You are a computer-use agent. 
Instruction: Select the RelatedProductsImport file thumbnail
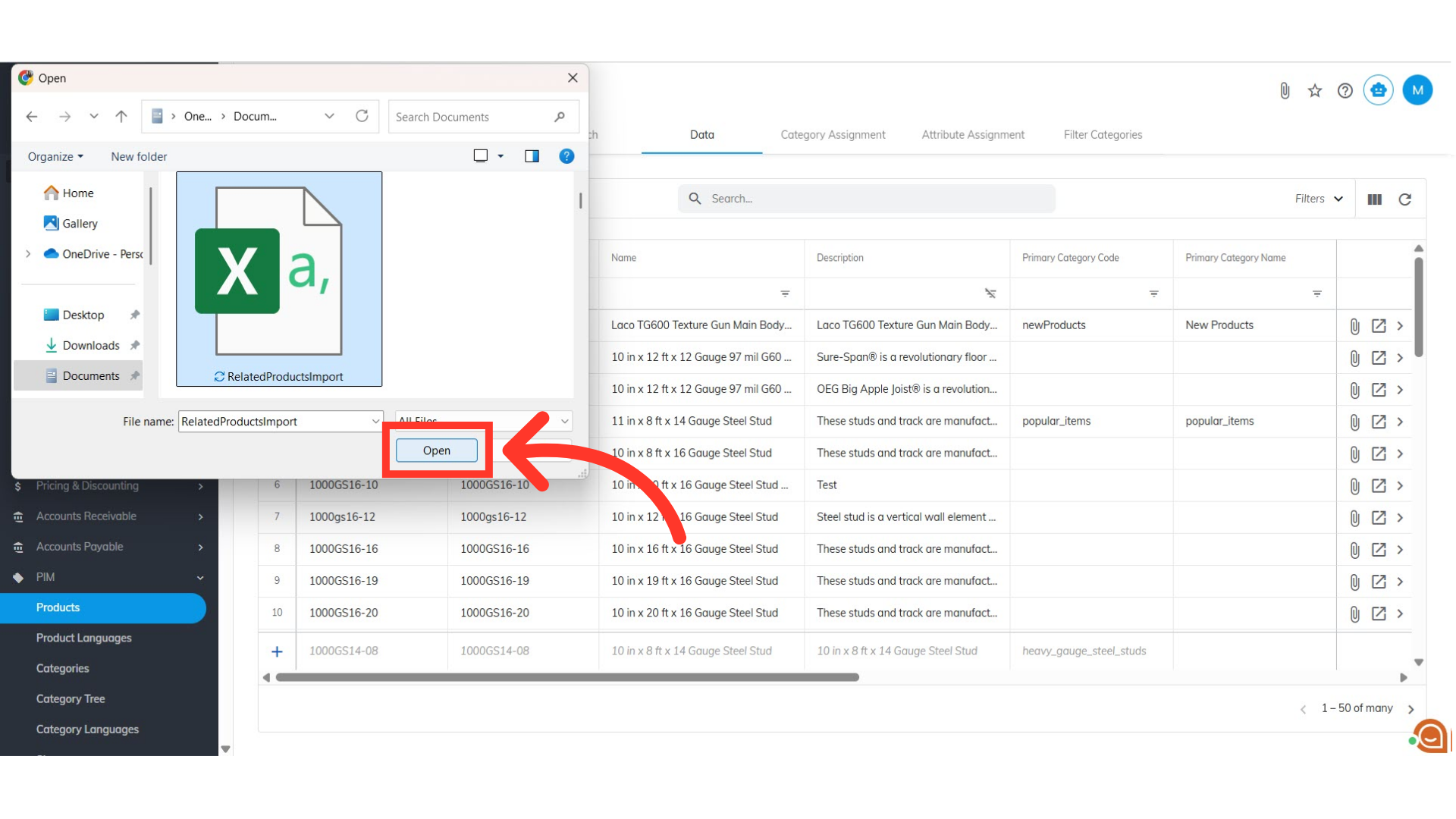[x=279, y=278]
